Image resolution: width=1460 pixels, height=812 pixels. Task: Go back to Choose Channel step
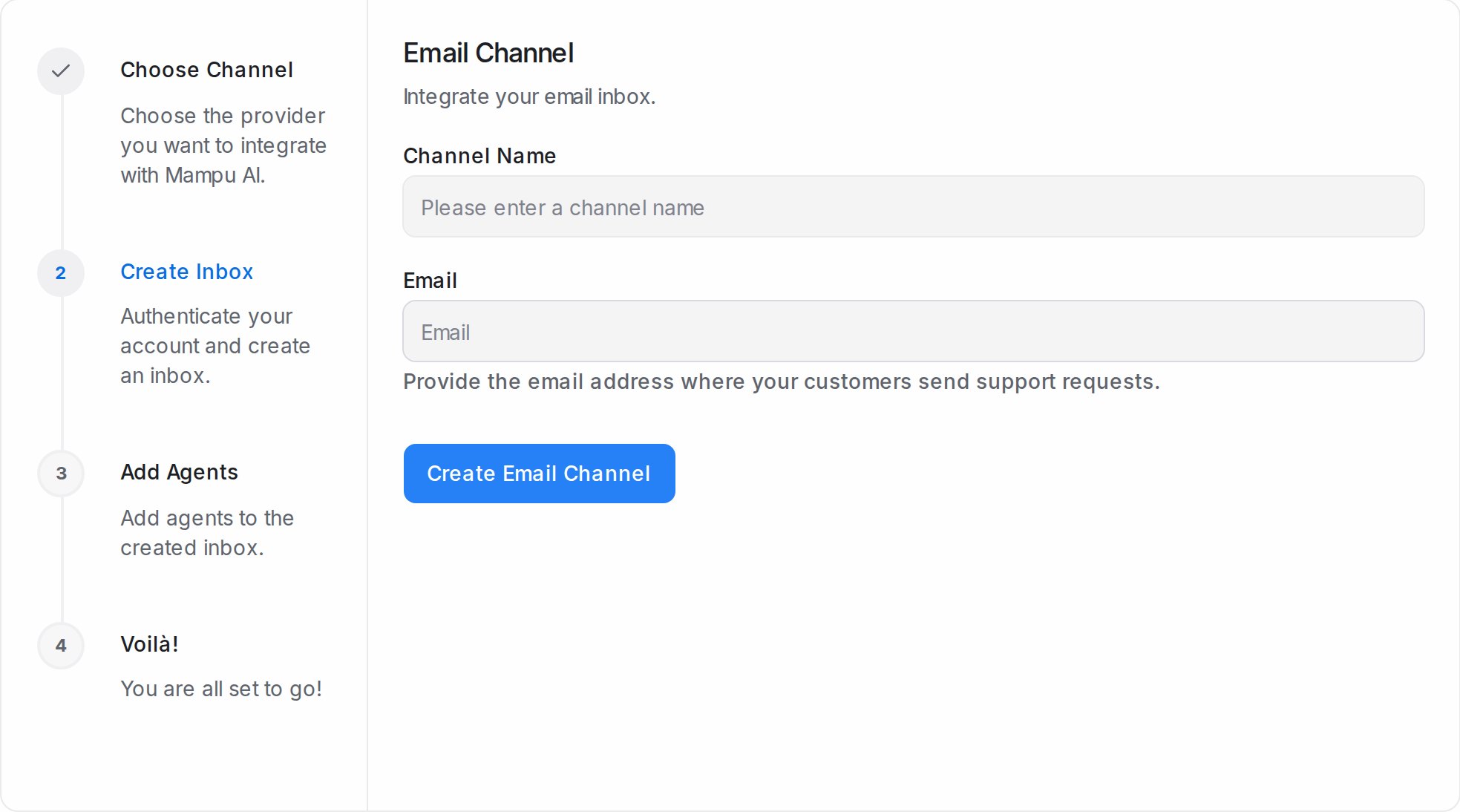pos(206,70)
